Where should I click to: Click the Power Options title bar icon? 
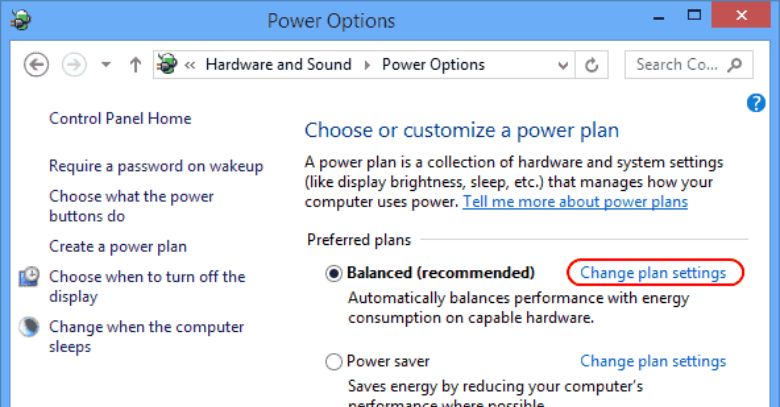coord(22,18)
